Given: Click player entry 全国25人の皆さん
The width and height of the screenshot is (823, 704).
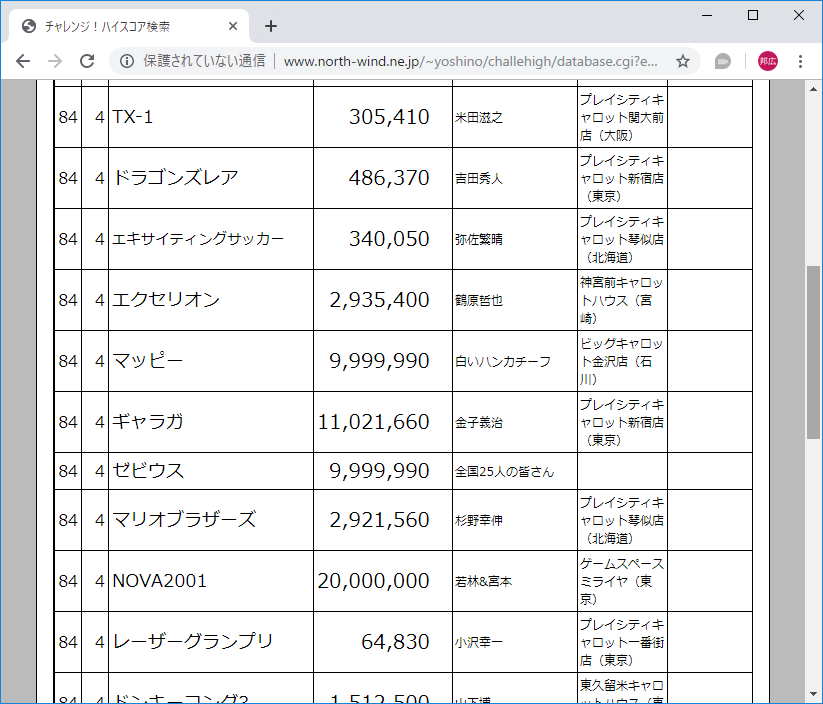Looking at the screenshot, I should coord(504,471).
